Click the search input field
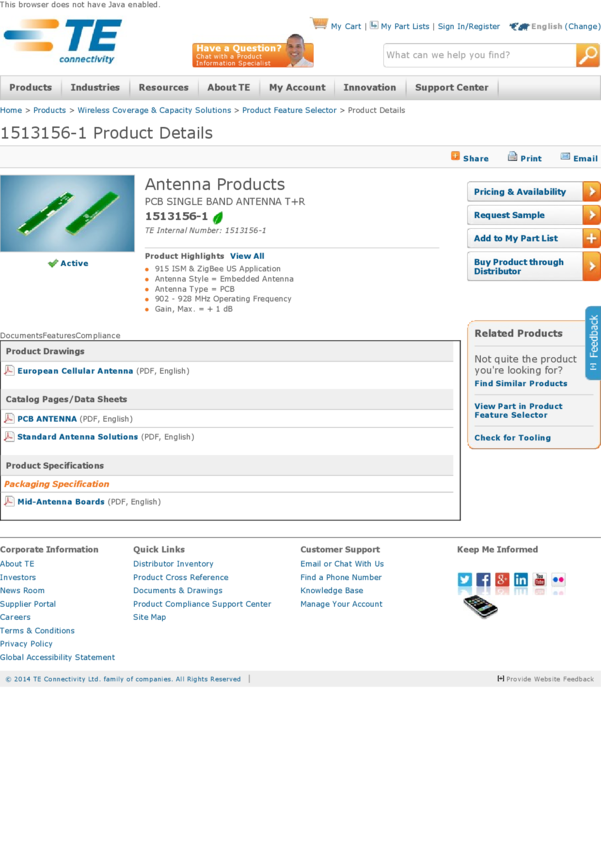601x850 pixels. click(480, 55)
